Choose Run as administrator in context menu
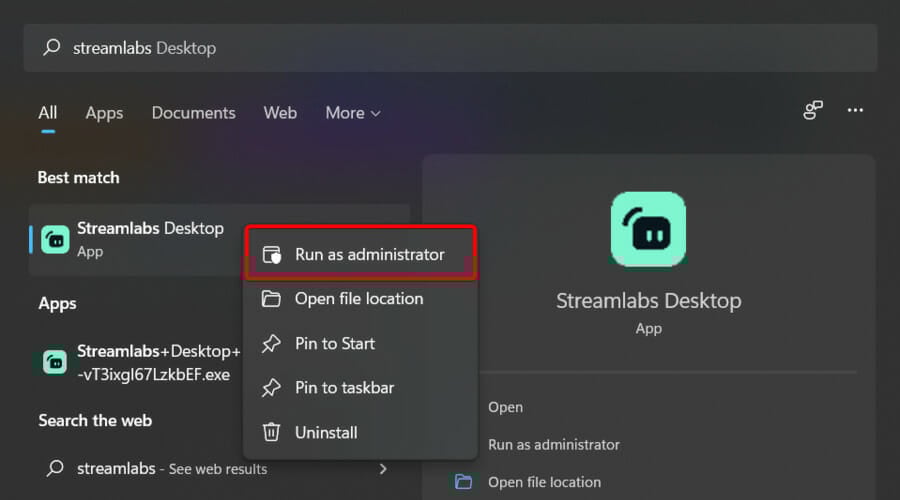The width and height of the screenshot is (900, 500). coord(360,254)
